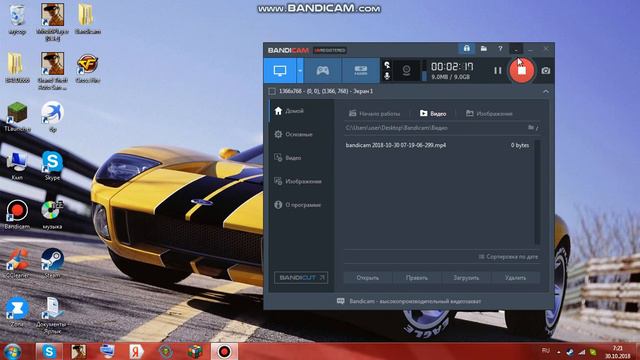Show hidden tray icons arrow
The height and width of the screenshot is (360, 640).
click(559, 351)
